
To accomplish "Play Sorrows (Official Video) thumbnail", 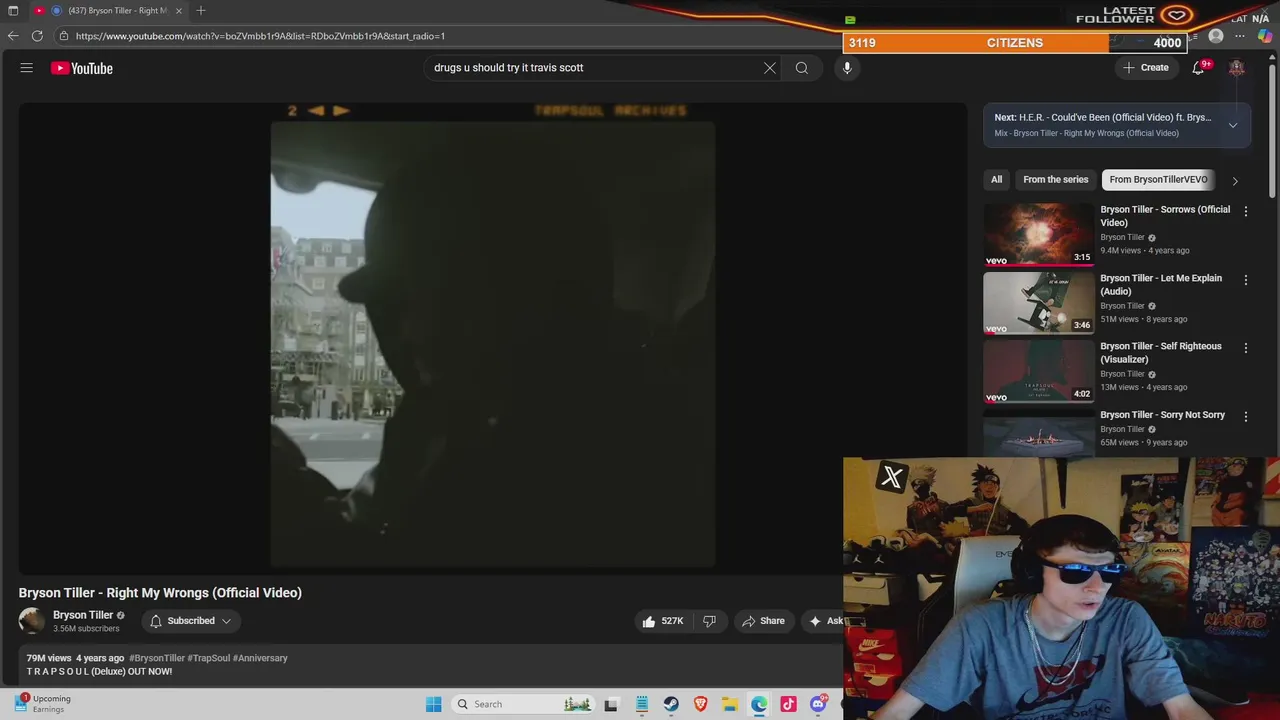I will (x=1038, y=235).
